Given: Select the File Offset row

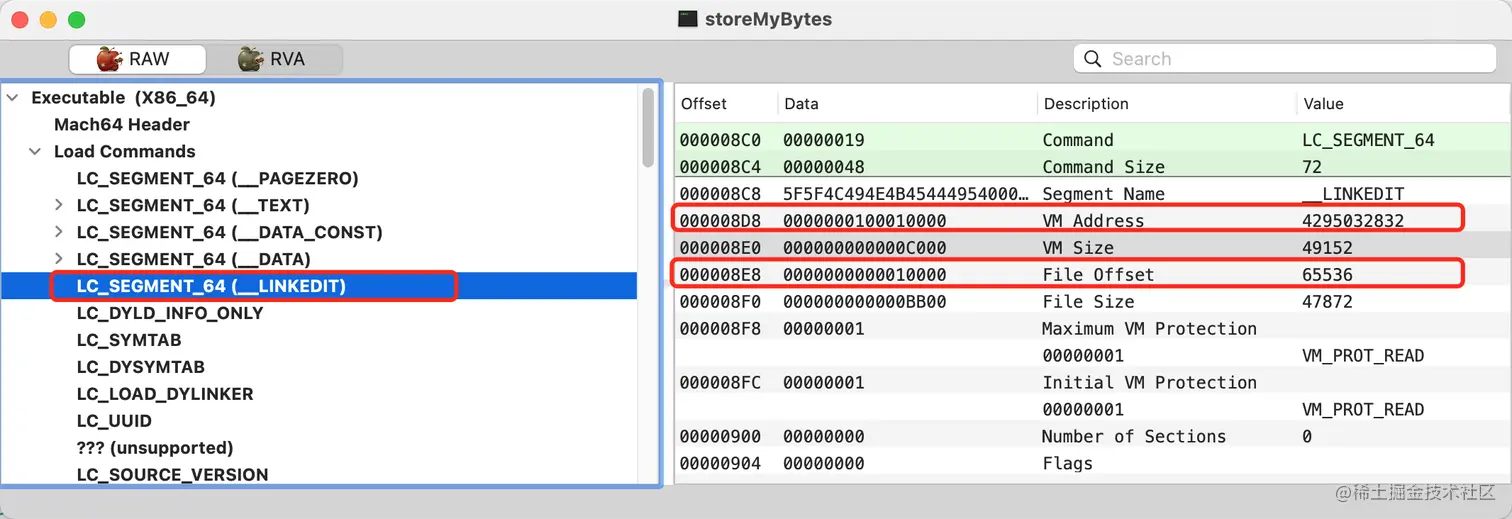Looking at the screenshot, I should 1092,275.
